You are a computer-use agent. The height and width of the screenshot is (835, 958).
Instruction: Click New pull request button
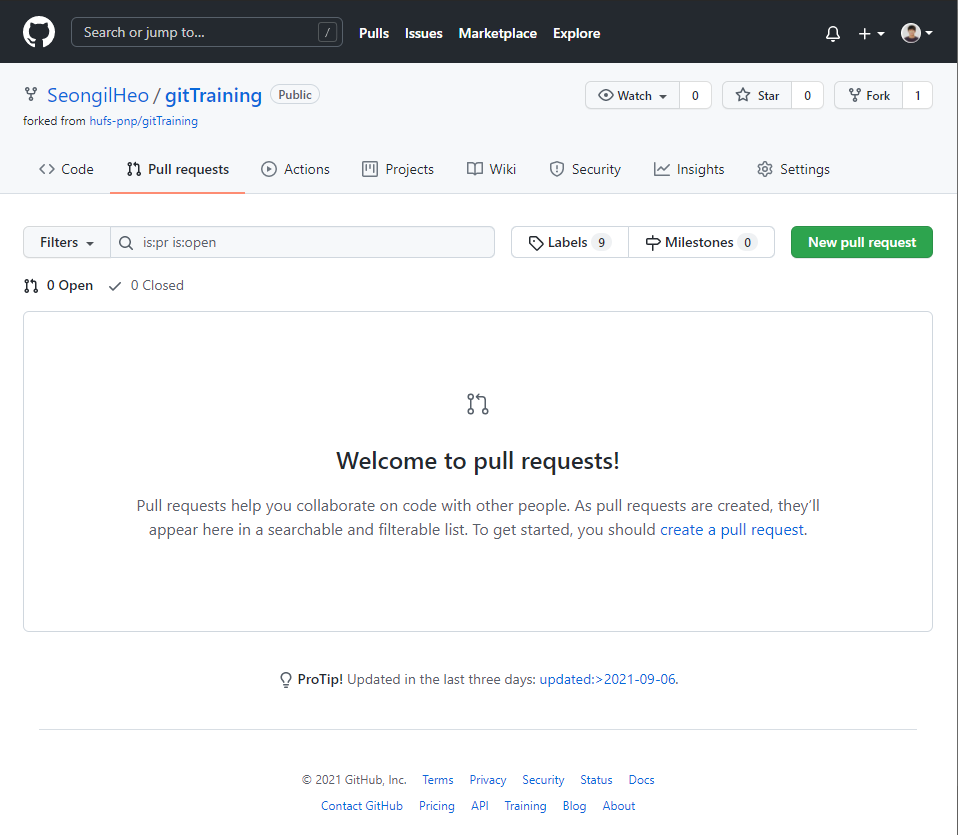click(x=861, y=242)
